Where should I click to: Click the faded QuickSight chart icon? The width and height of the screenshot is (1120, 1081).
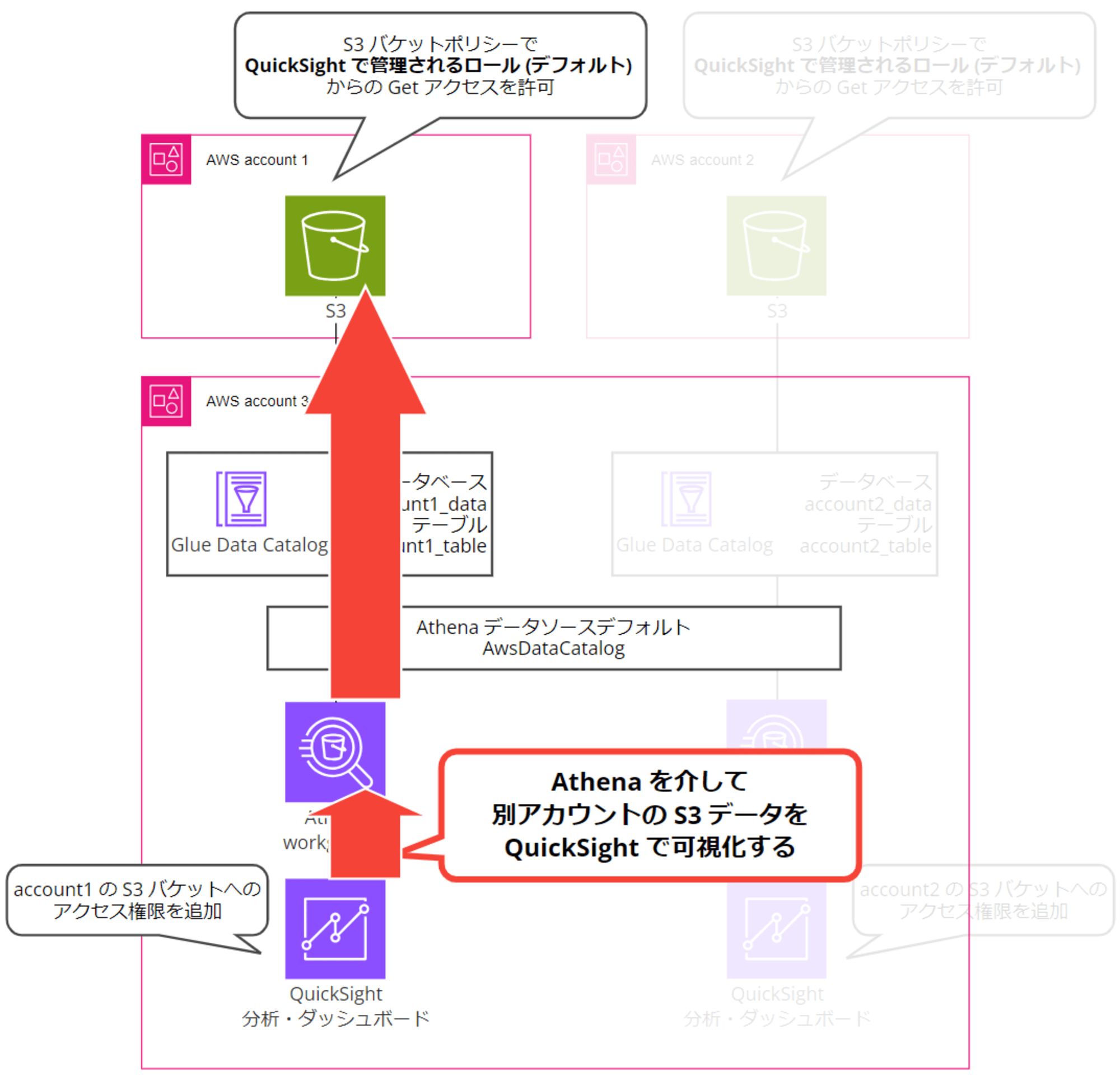click(776, 929)
